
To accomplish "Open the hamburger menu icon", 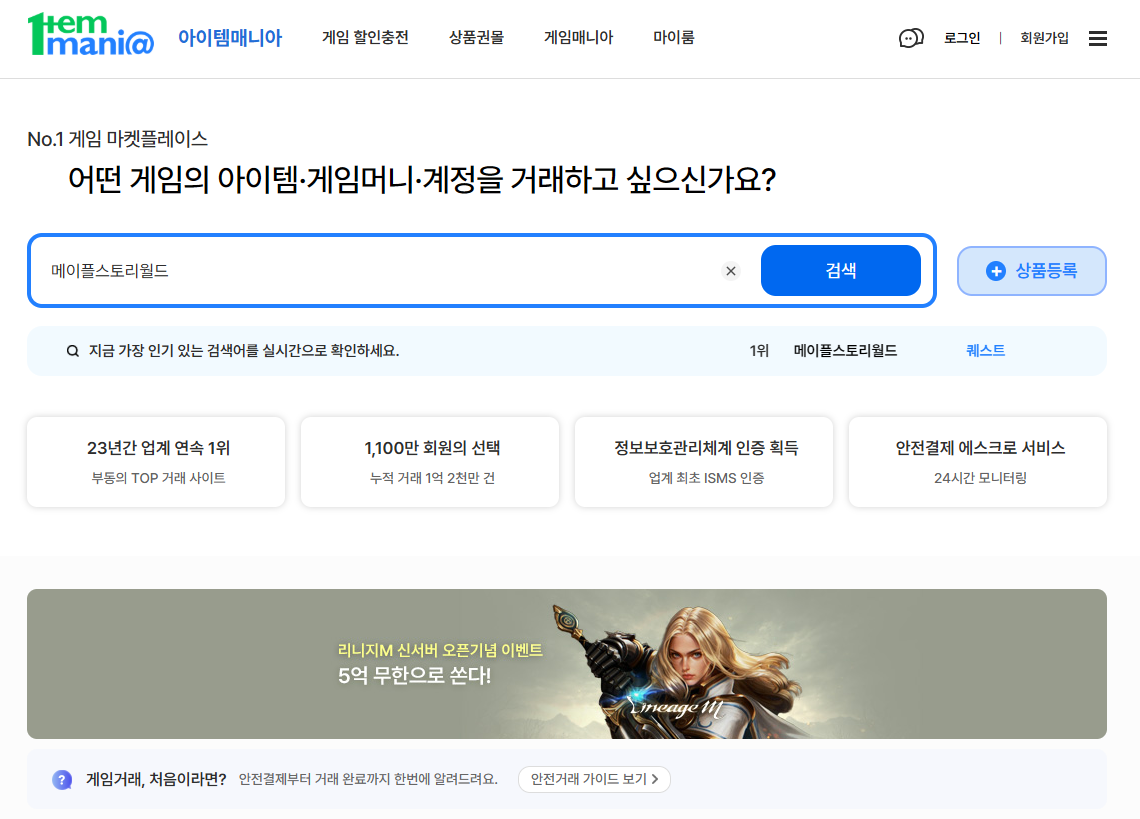I will [1098, 39].
